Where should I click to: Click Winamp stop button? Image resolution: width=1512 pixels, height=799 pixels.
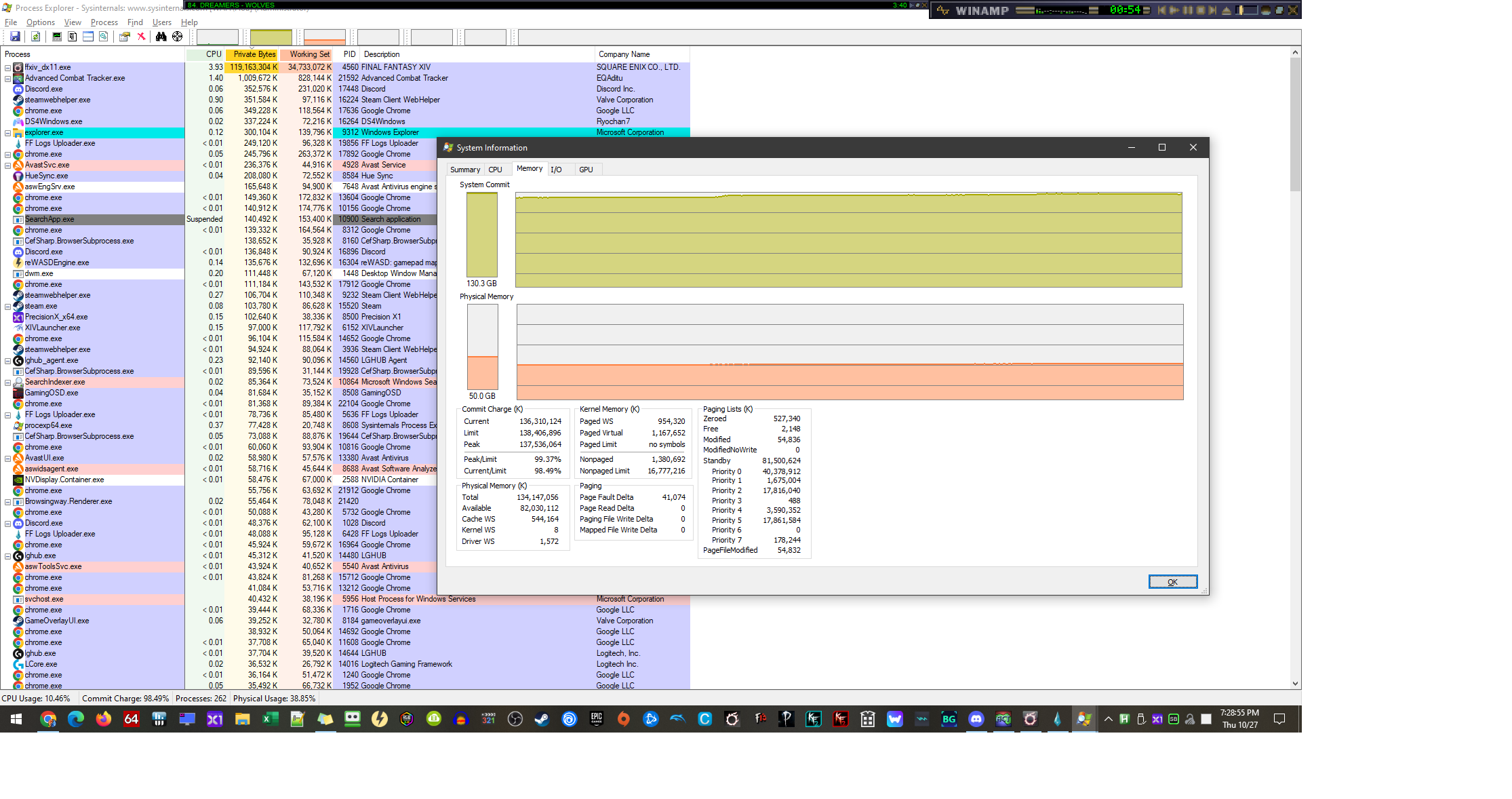pos(1201,10)
